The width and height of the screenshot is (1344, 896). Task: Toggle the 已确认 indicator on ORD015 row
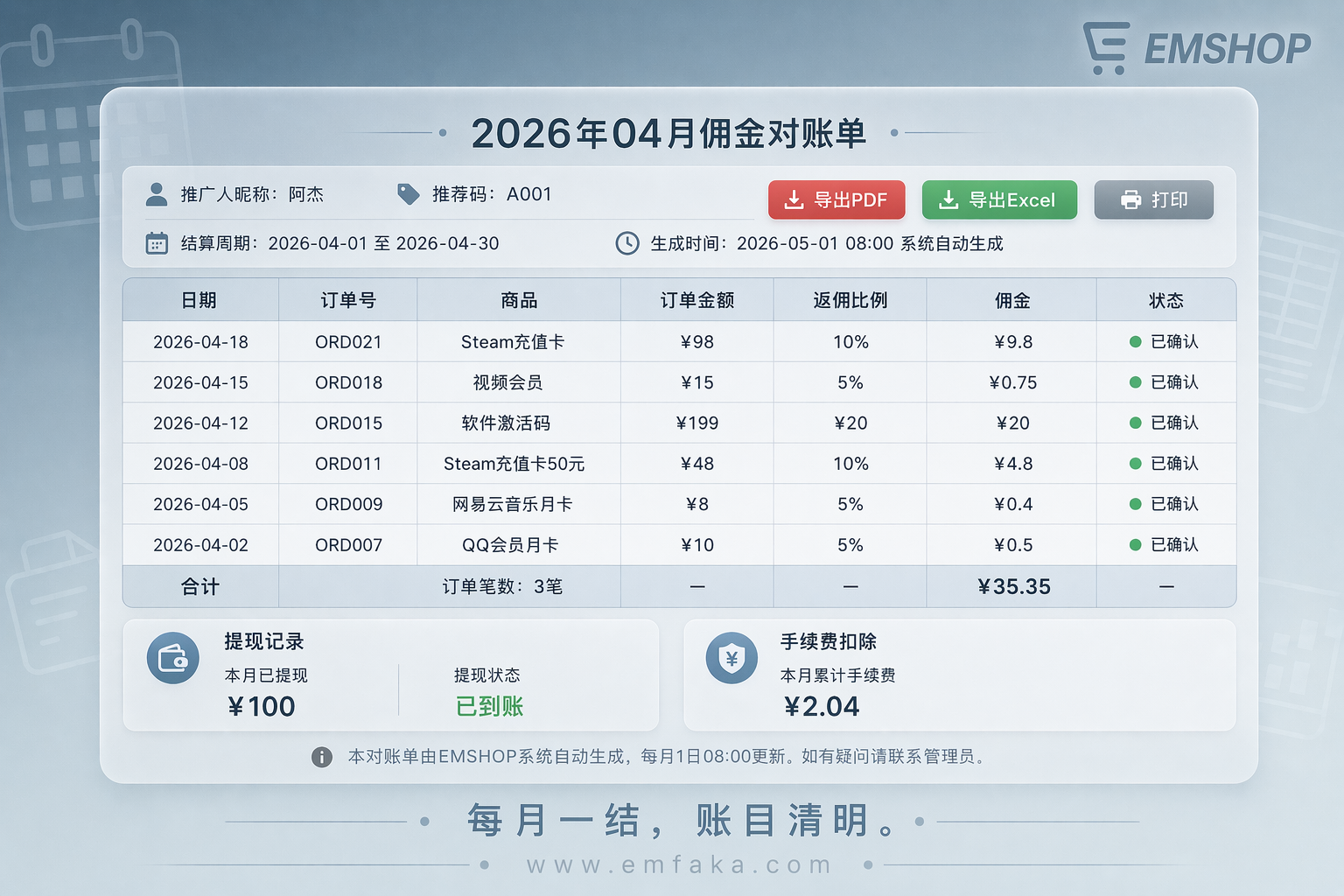1134,423
